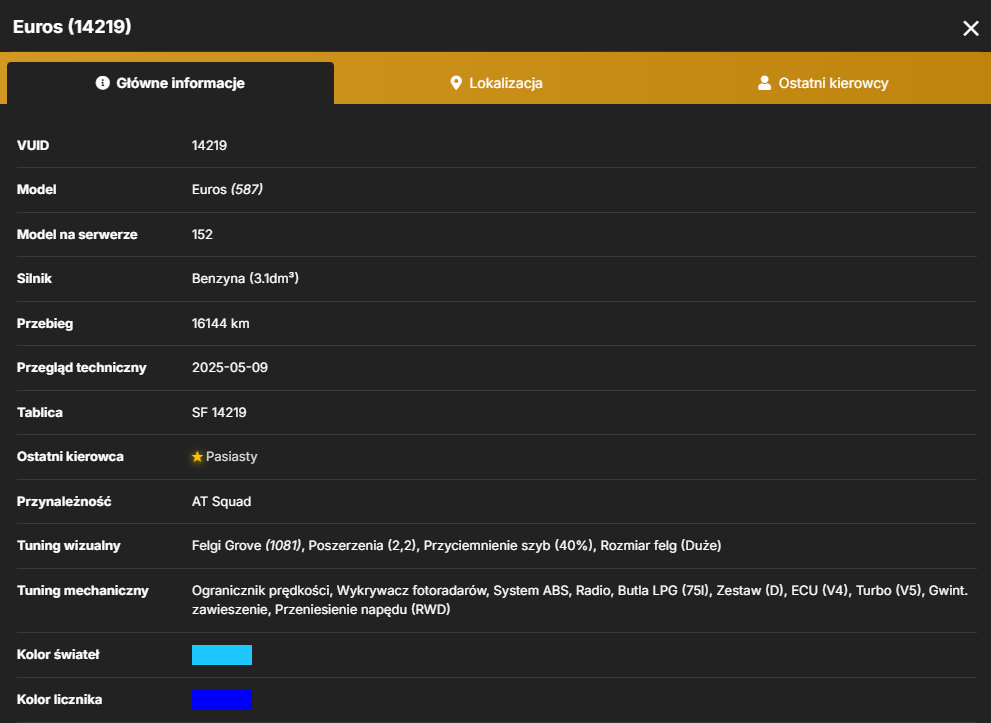Click the affiliation AT Squad
The width and height of the screenshot is (991, 723).
click(221, 501)
